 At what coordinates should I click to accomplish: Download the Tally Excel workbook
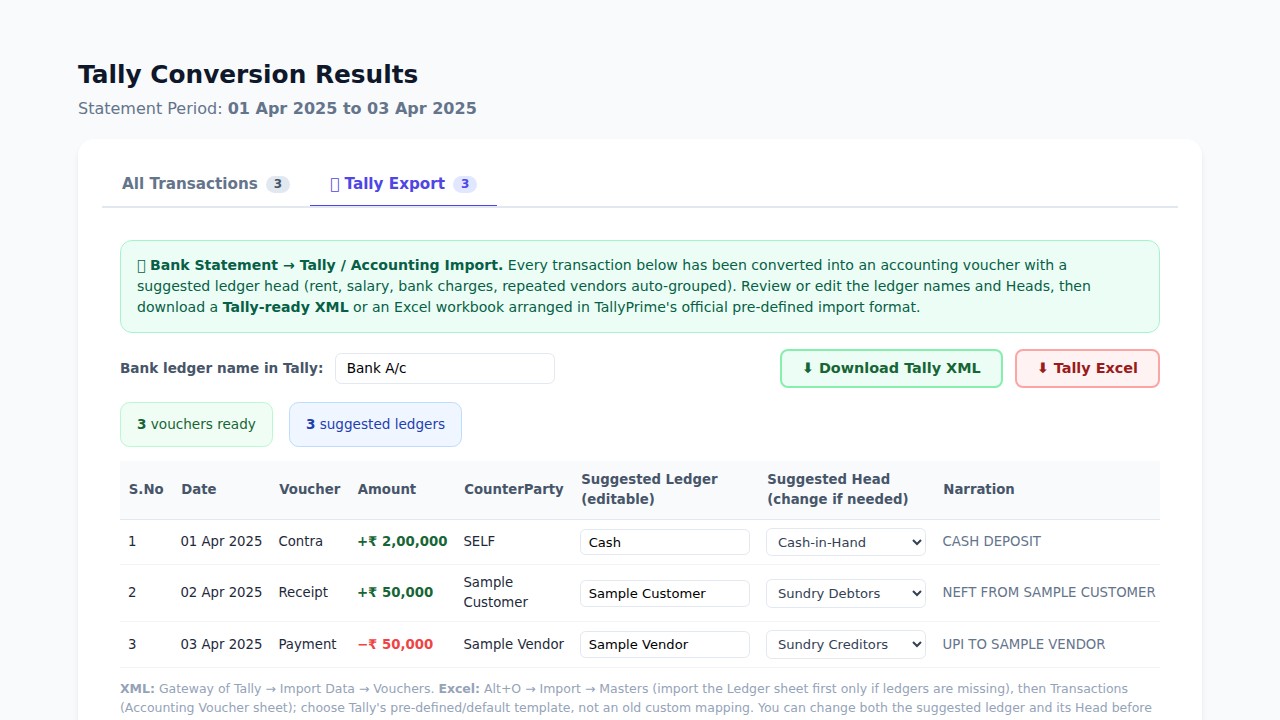pyautogui.click(x=1087, y=368)
